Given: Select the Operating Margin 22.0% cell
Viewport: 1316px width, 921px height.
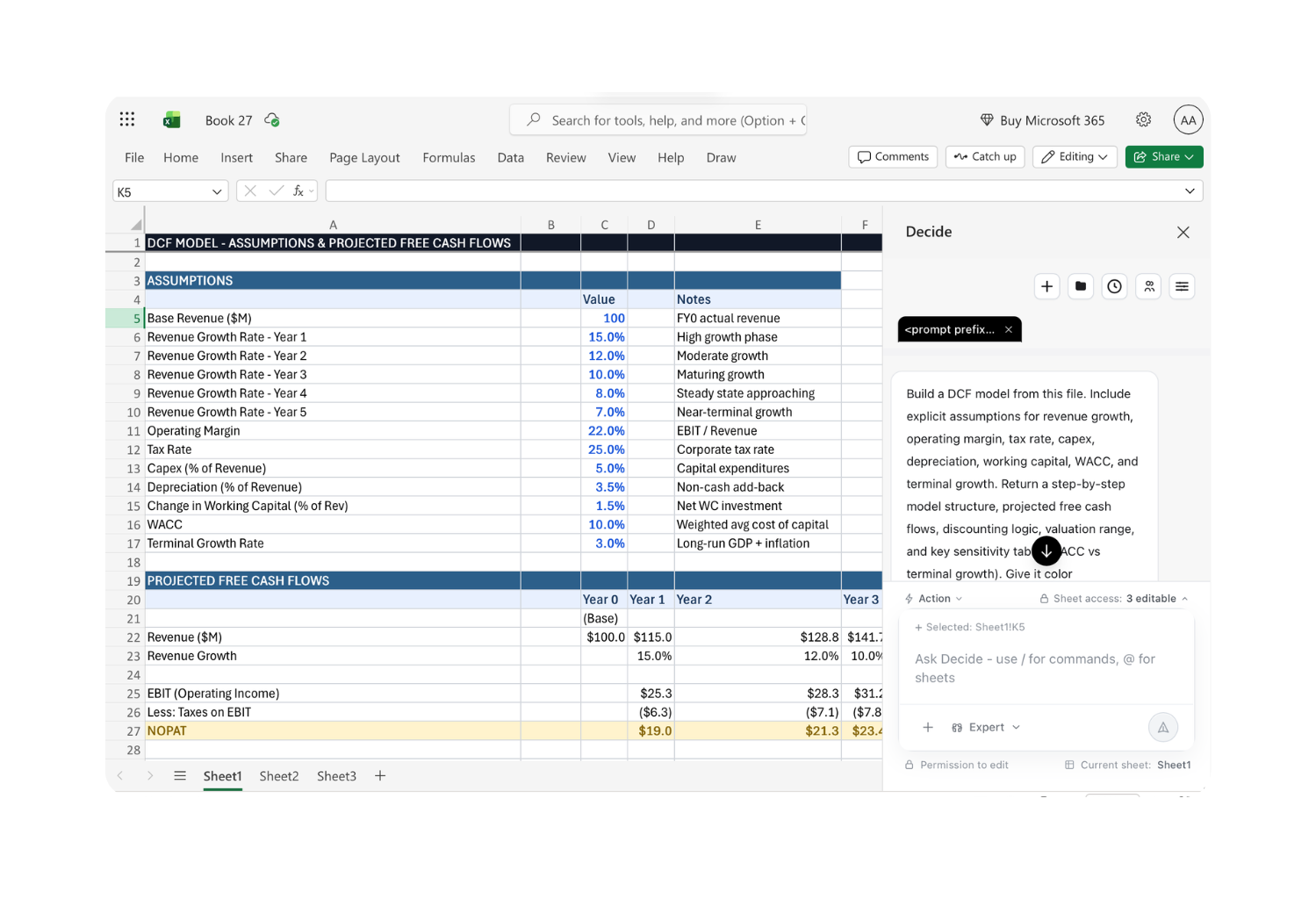Looking at the screenshot, I should point(604,430).
